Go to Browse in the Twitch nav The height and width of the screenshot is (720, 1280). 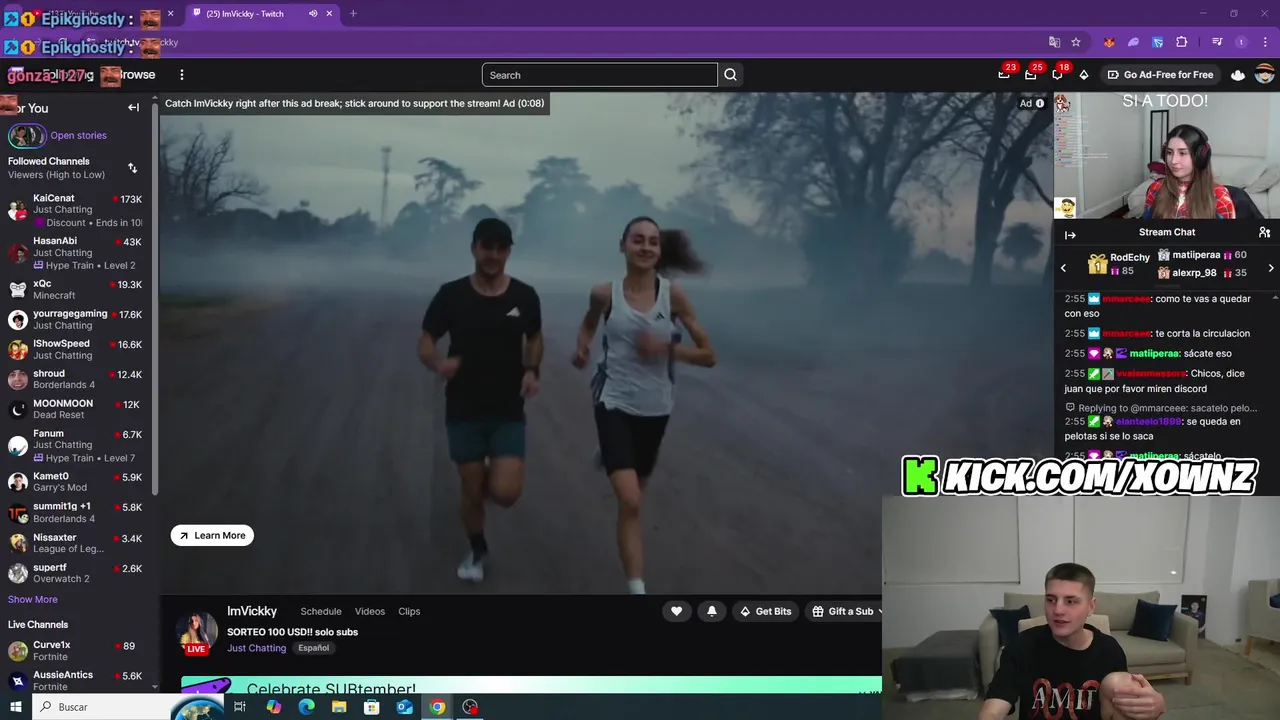click(x=137, y=75)
